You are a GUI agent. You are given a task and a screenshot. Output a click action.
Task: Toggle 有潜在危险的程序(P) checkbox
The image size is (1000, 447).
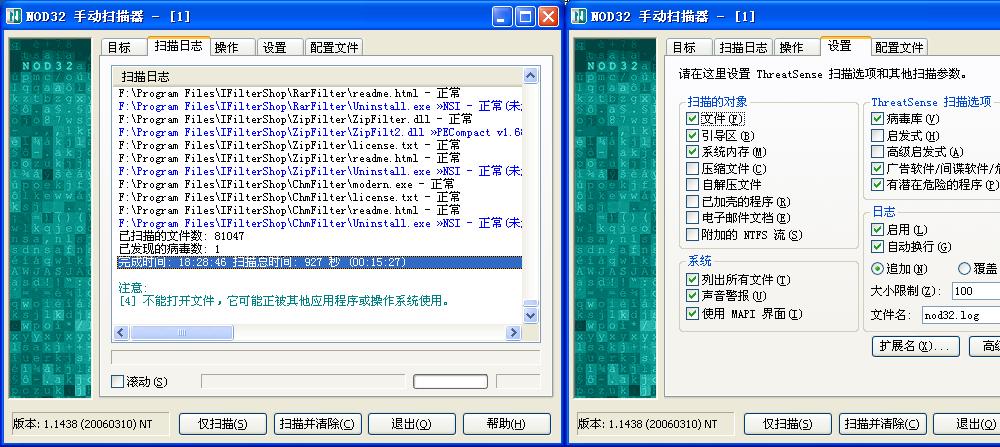click(x=877, y=185)
